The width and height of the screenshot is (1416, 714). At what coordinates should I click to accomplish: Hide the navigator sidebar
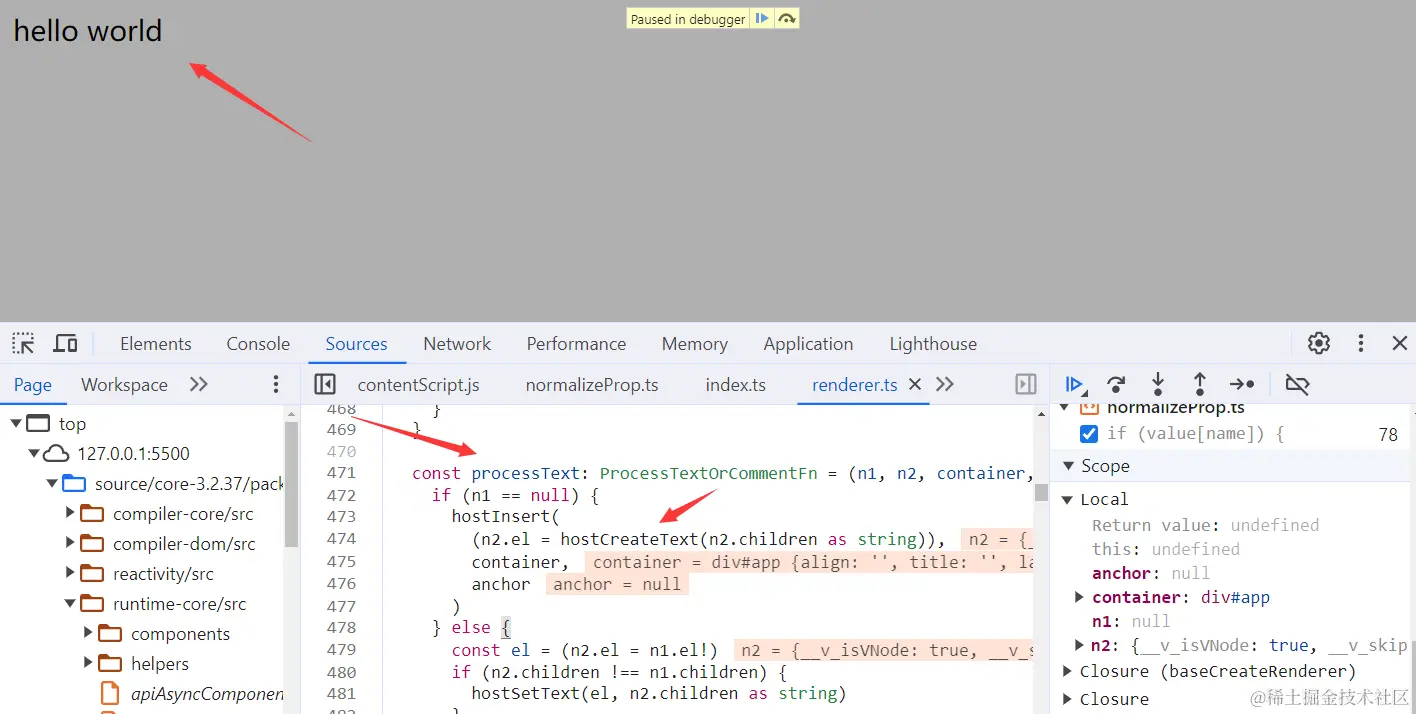[324, 384]
